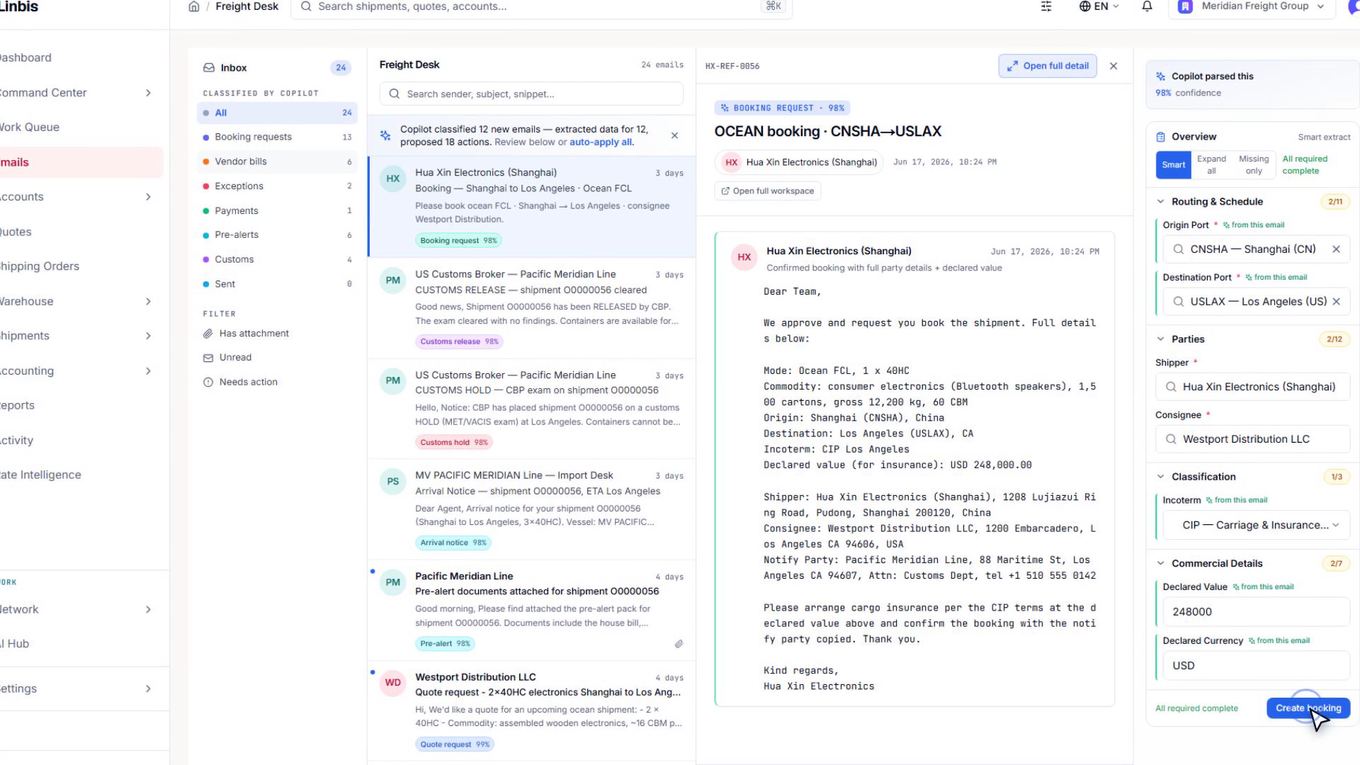This screenshot has height=765, width=1360.
Task: Click the PS avatar for Import Desk email
Action: coord(393,482)
